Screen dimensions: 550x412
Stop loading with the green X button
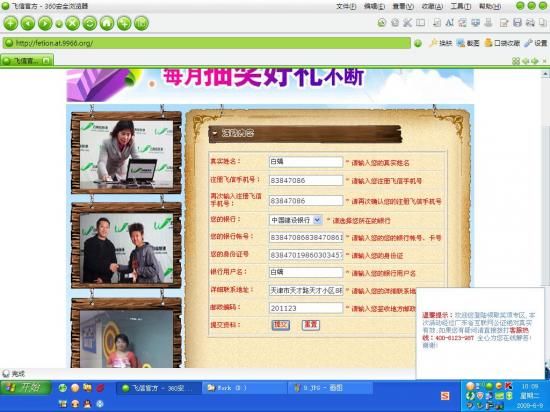[x=72, y=23]
